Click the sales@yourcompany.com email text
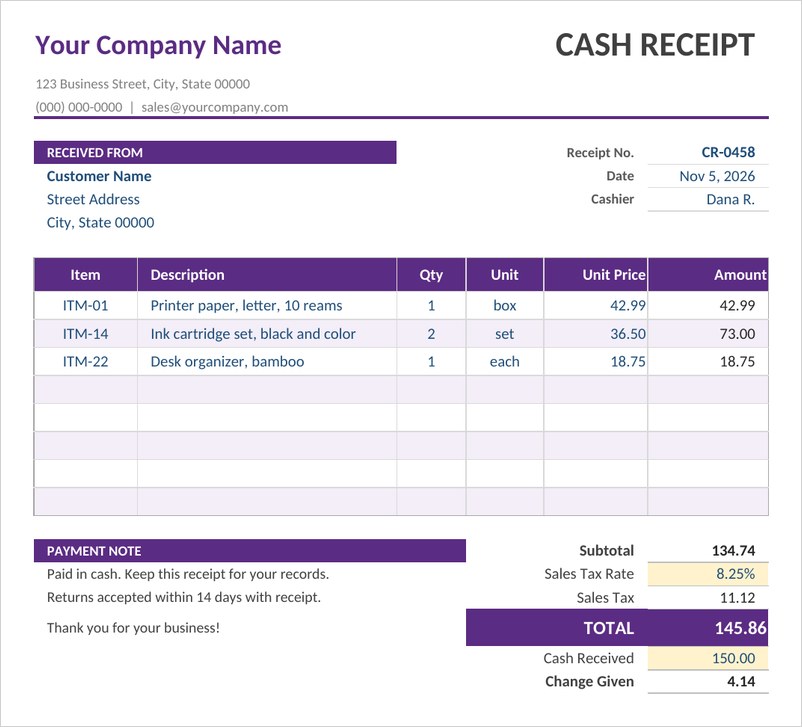This screenshot has width=802, height=727. point(215,107)
